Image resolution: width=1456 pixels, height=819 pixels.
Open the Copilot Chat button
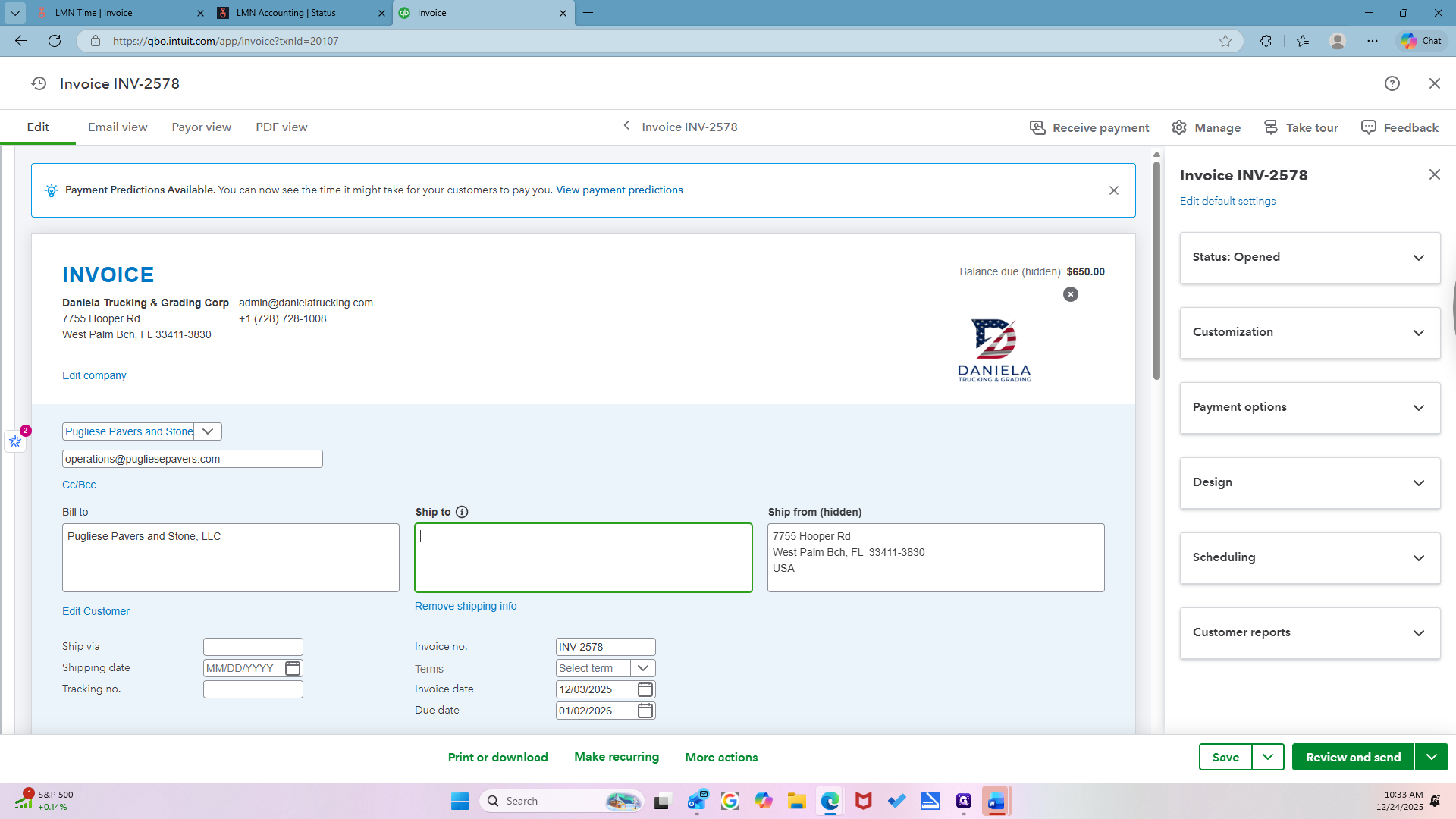click(1421, 41)
